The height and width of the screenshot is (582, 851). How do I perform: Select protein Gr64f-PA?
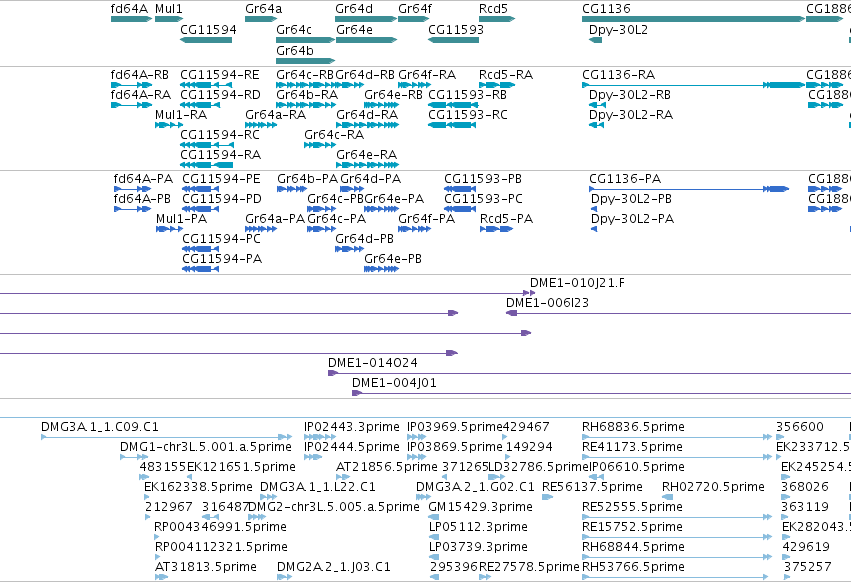(x=427, y=219)
